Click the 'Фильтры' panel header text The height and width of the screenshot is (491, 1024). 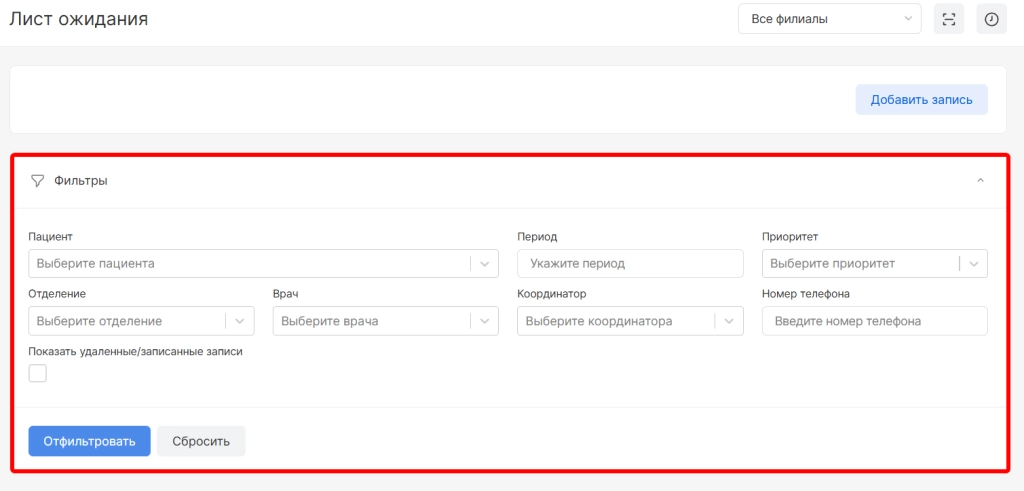(80, 181)
